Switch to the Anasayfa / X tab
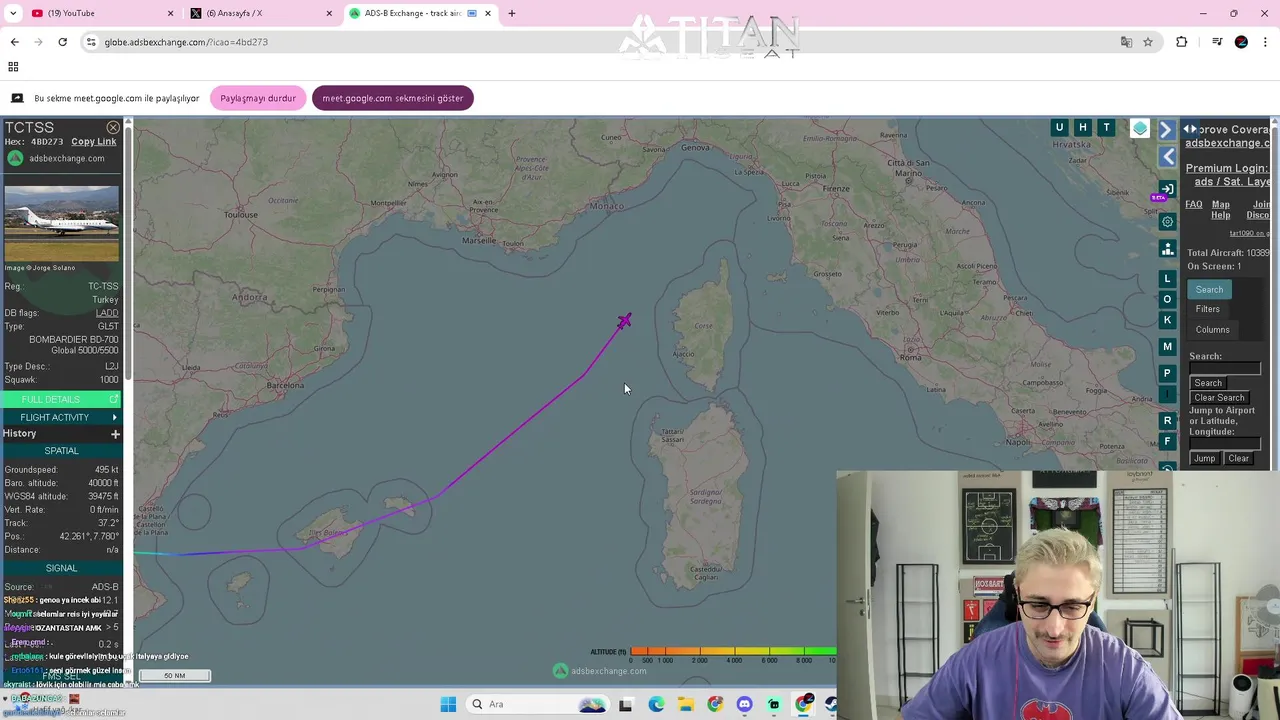Viewport: 1280px width, 720px height. tap(258, 13)
